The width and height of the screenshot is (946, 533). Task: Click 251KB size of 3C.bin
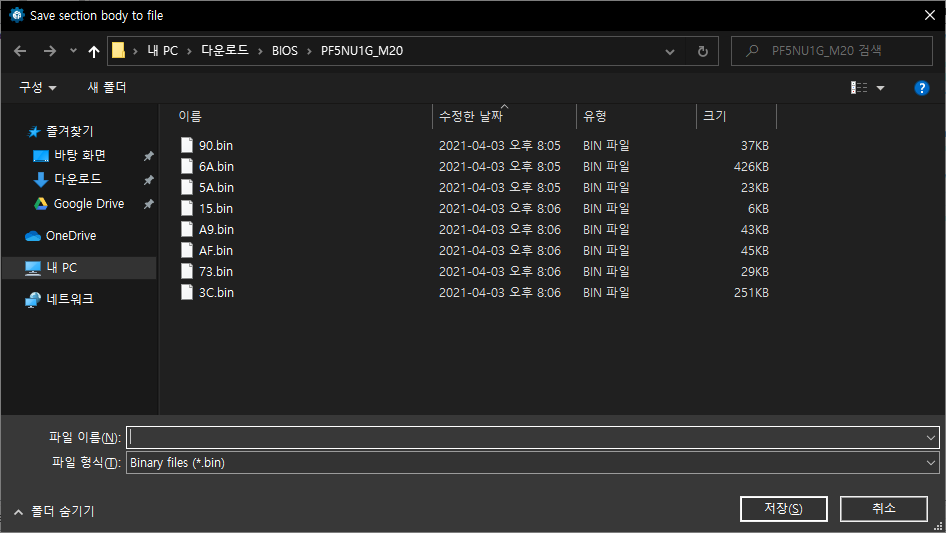(751, 293)
